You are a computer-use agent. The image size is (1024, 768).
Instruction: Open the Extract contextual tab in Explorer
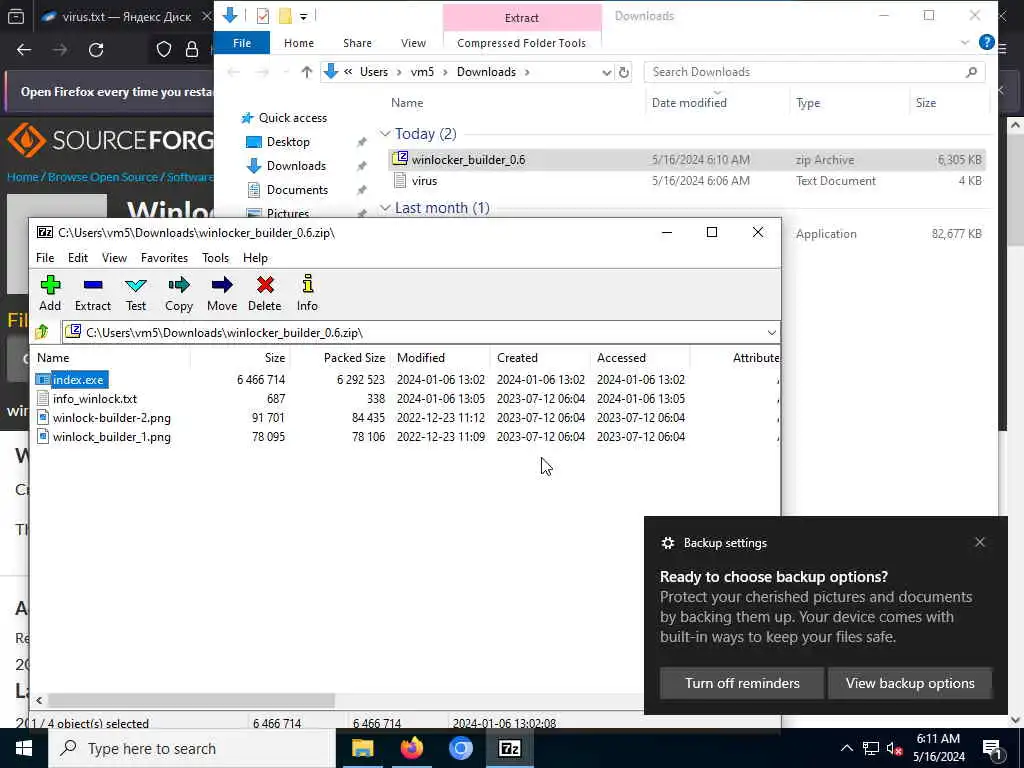point(521,18)
